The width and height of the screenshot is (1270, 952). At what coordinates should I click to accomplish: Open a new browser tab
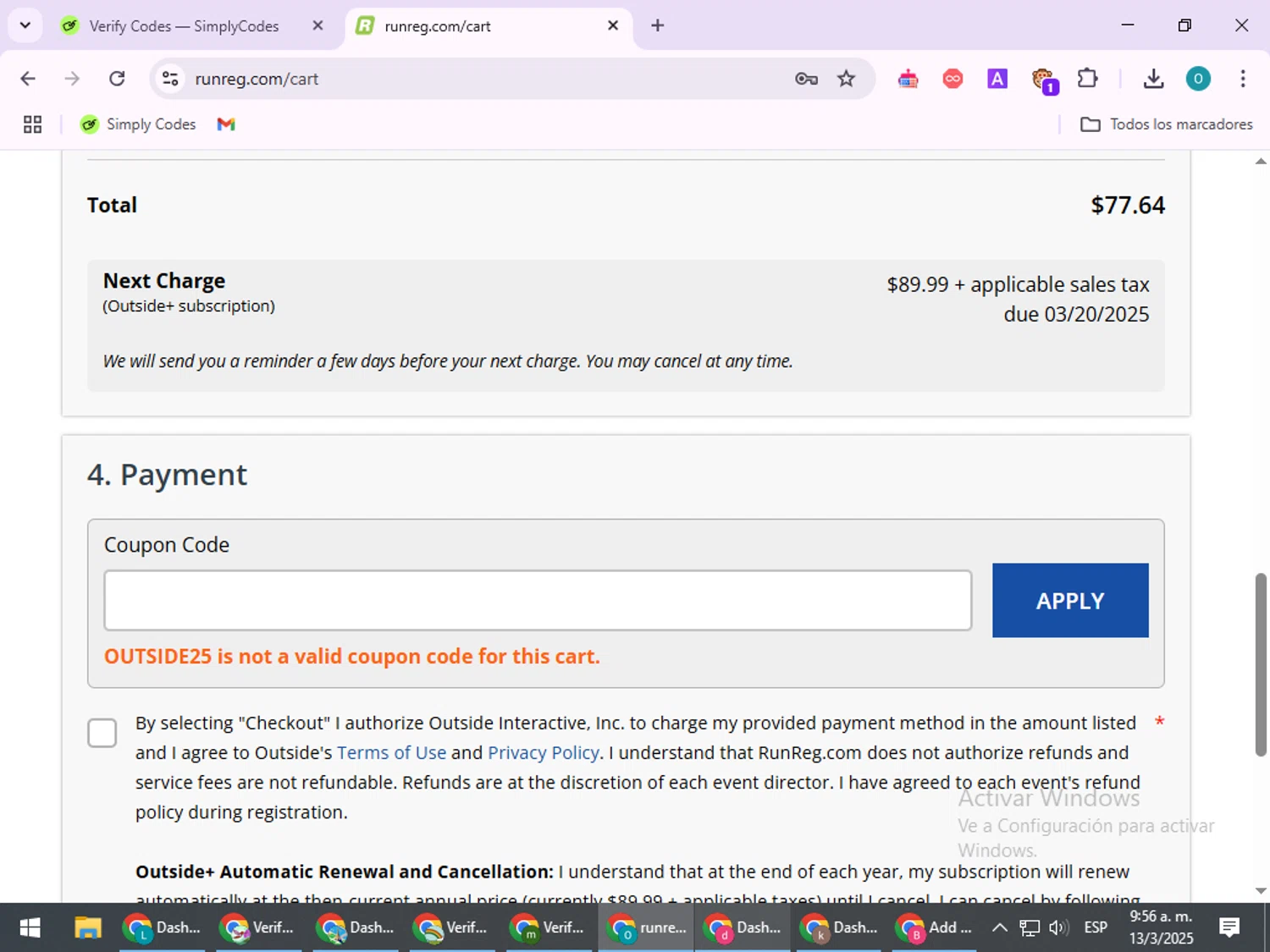coord(657,25)
